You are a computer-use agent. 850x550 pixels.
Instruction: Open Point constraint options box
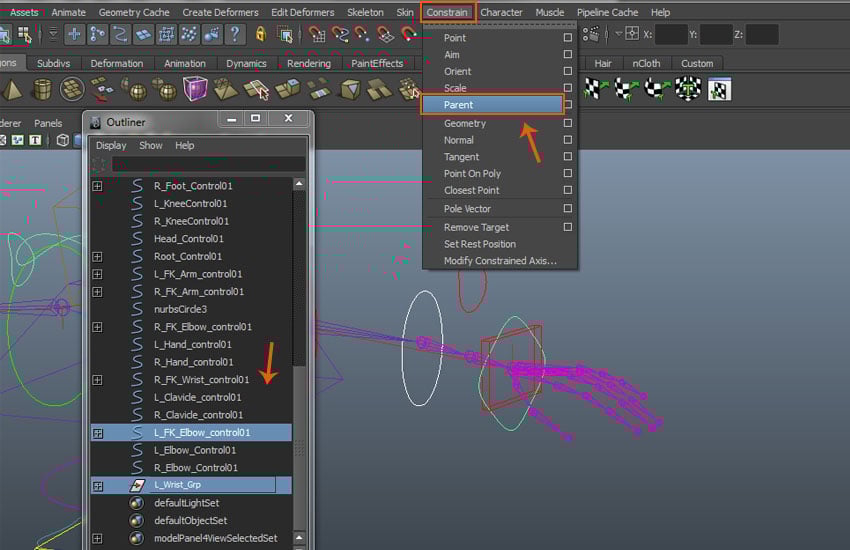click(568, 38)
